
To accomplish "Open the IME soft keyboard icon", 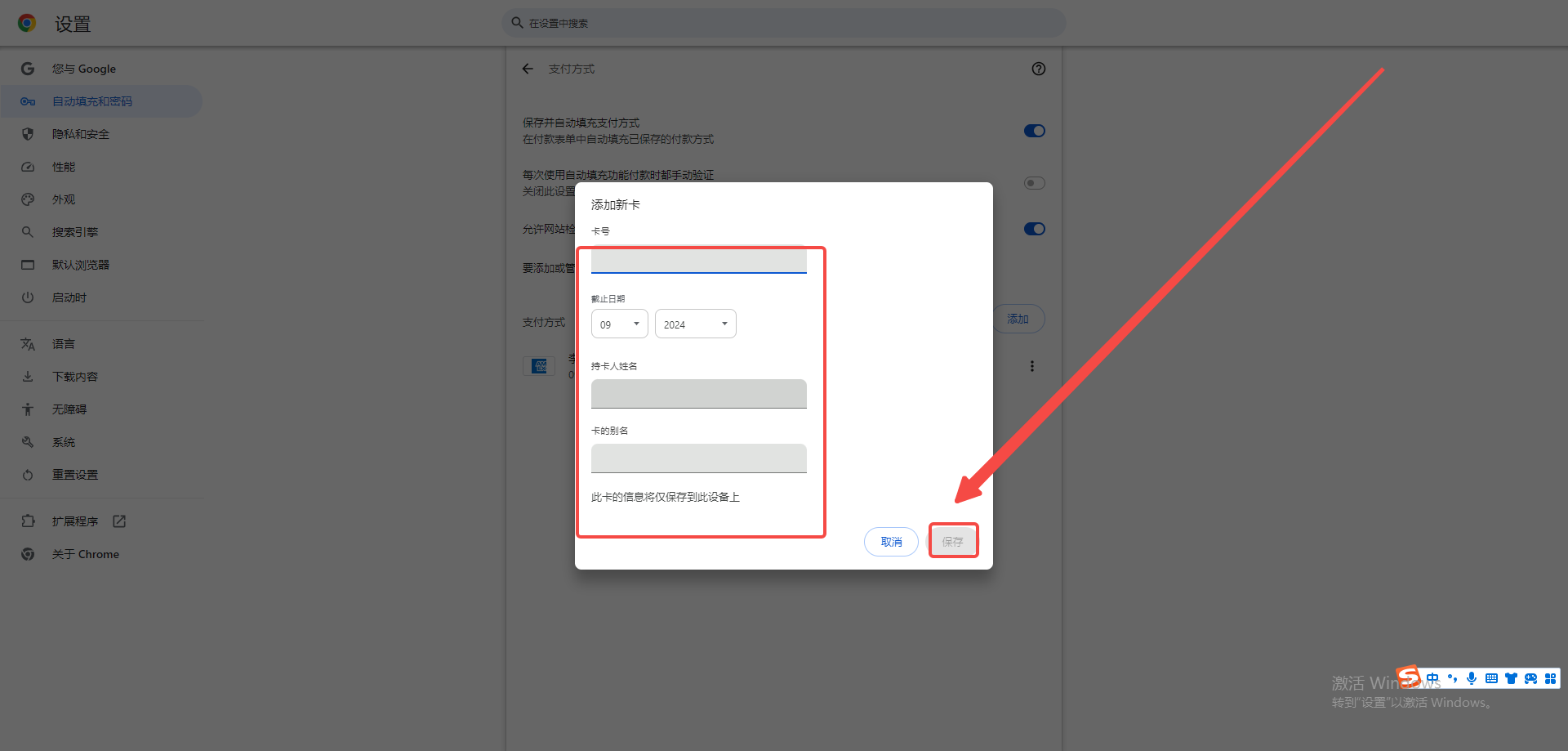I will [1491, 678].
